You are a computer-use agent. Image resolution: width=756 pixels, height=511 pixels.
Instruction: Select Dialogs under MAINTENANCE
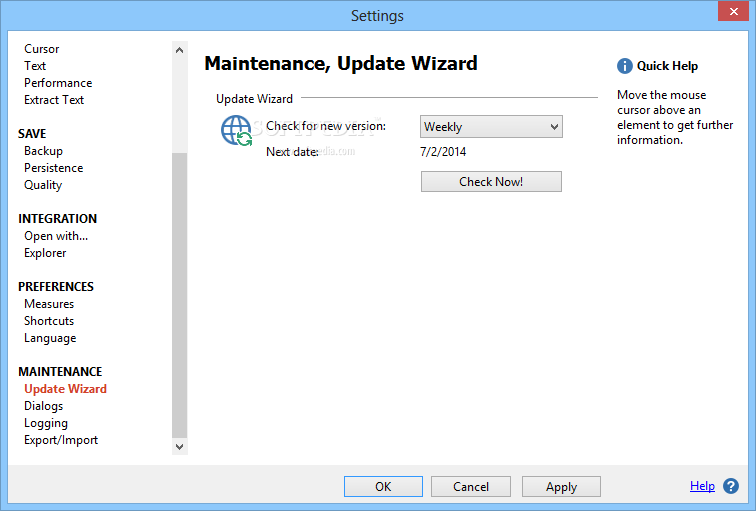[43, 406]
